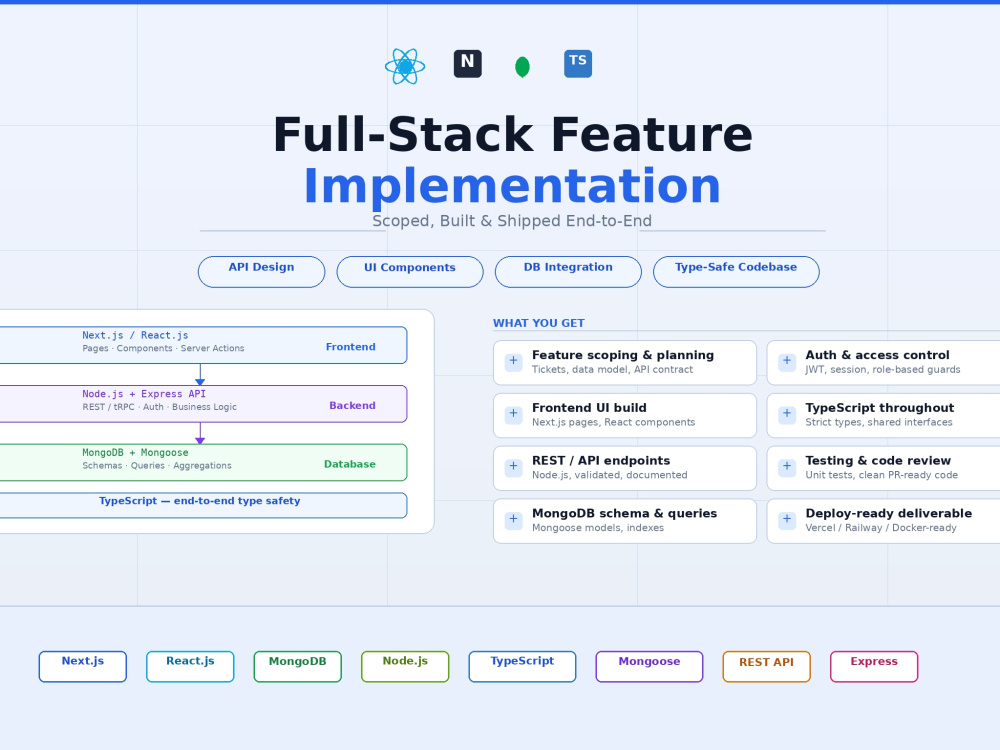This screenshot has width=1000, height=750.
Task: Click subtitle Scoped, Built & Shipped End-to-End
Action: (x=512, y=221)
